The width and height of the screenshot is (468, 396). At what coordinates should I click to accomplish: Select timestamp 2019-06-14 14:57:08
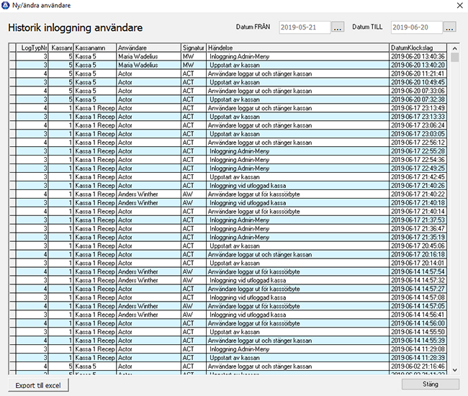418,297
